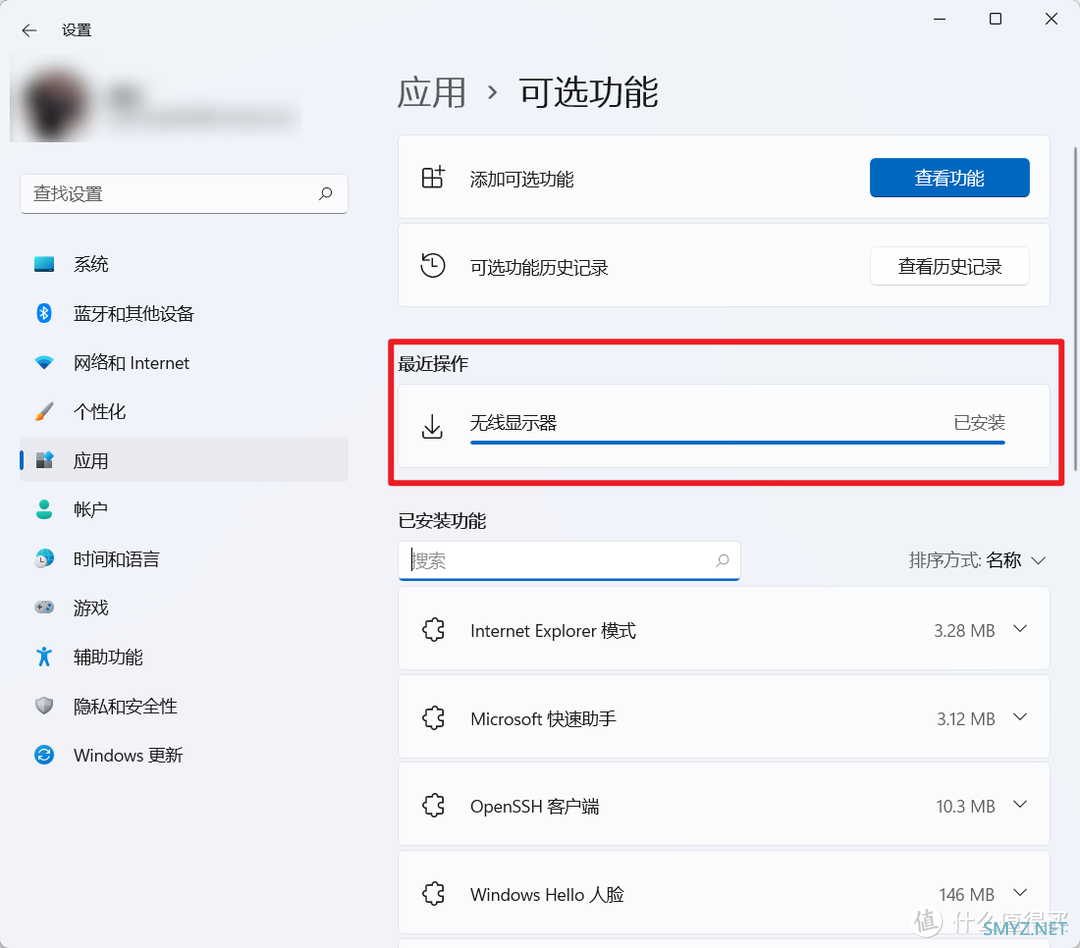Click the privacy shield icon in sidebar
This screenshot has width=1080, height=948.
(x=44, y=706)
